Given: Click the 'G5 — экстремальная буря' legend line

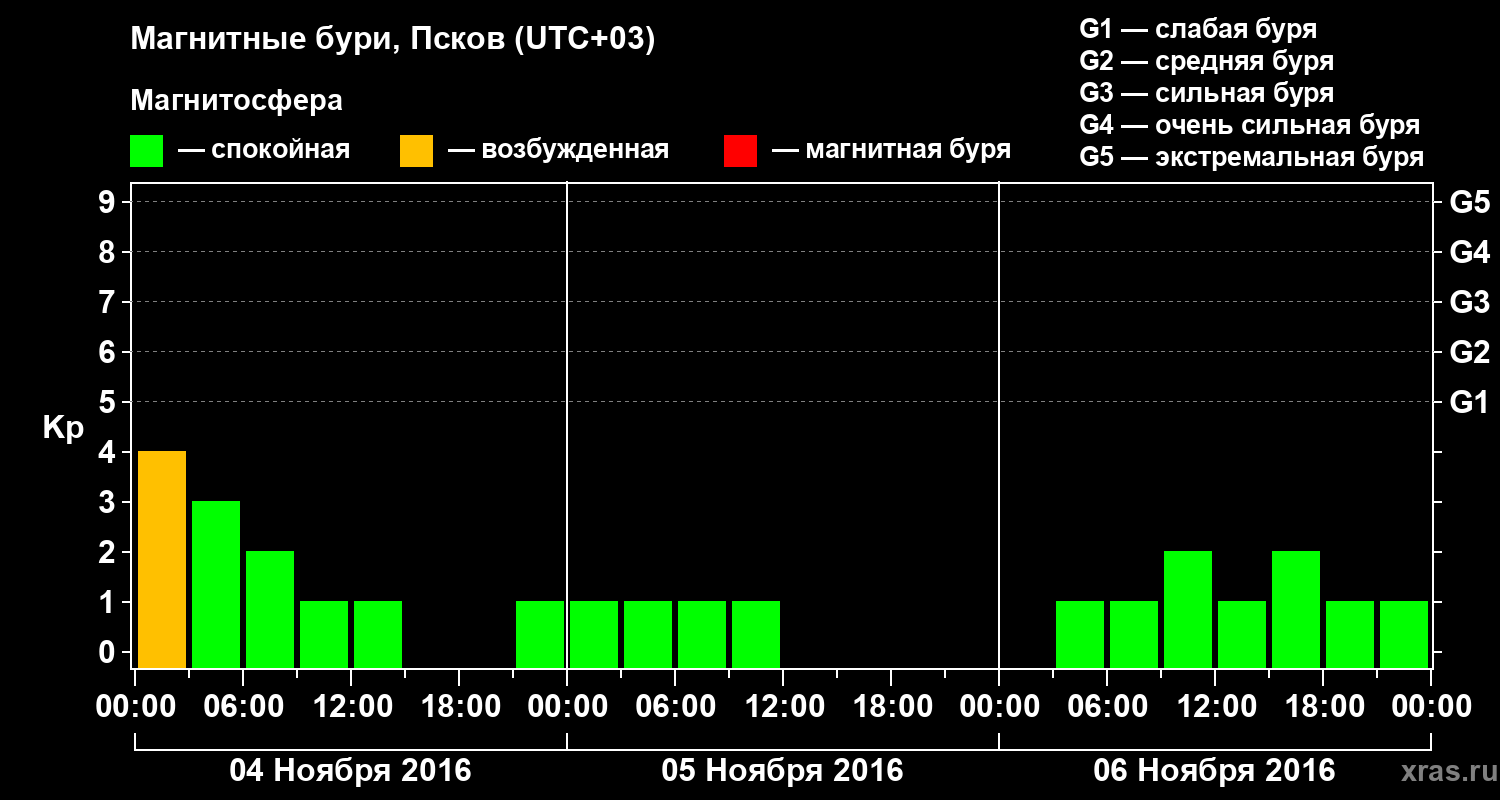Looking at the screenshot, I should 1252,157.
